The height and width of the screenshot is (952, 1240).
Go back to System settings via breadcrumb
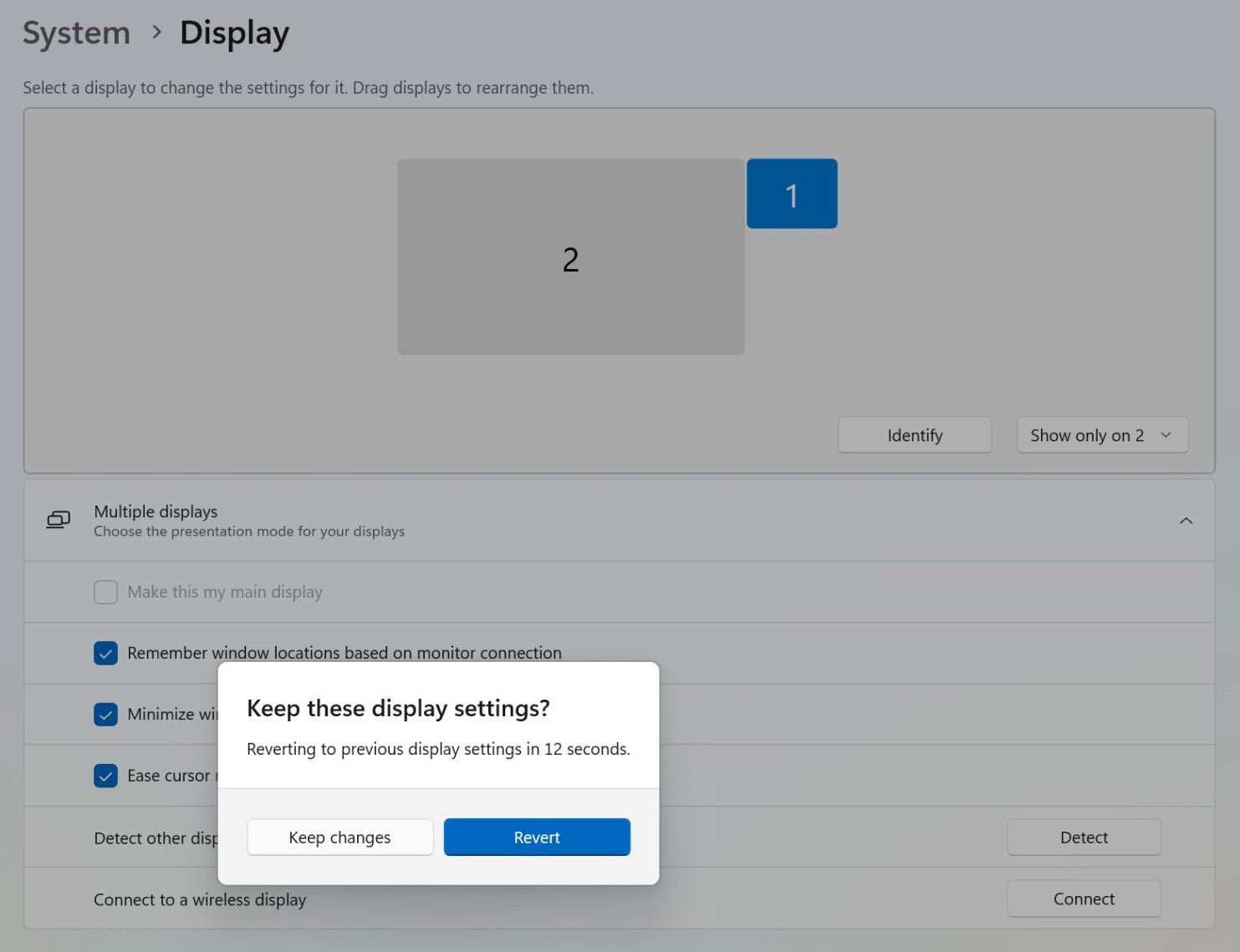point(76,33)
